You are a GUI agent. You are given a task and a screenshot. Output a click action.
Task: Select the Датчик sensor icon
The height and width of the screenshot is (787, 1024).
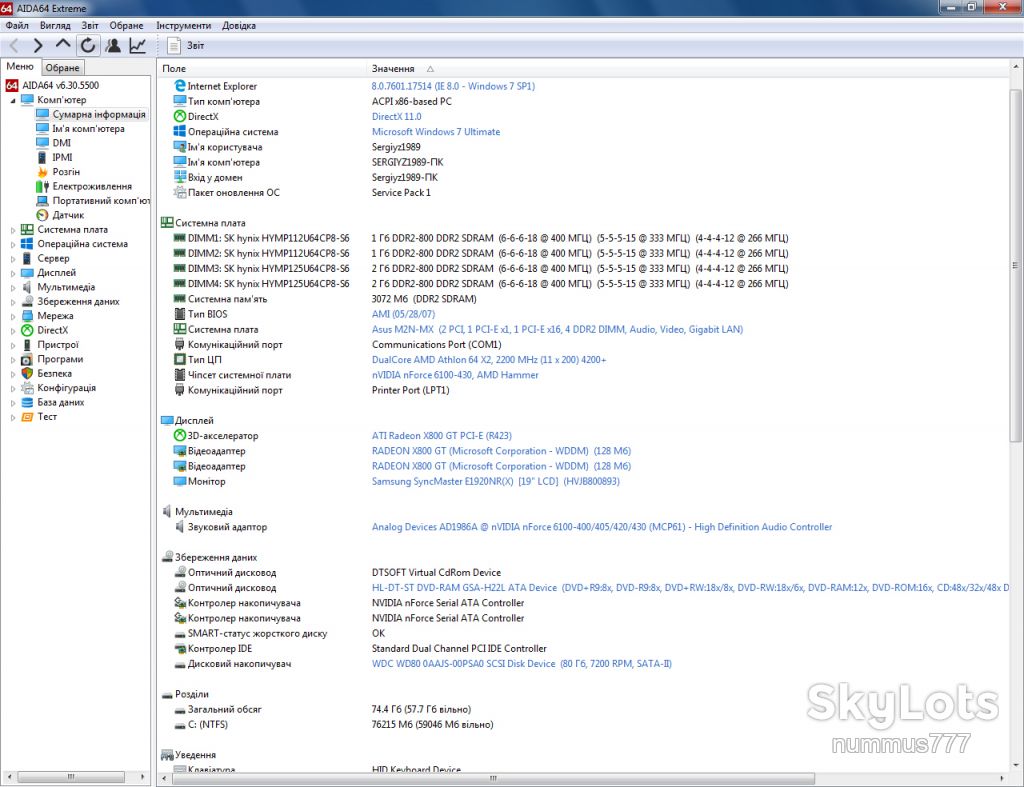click(42, 215)
